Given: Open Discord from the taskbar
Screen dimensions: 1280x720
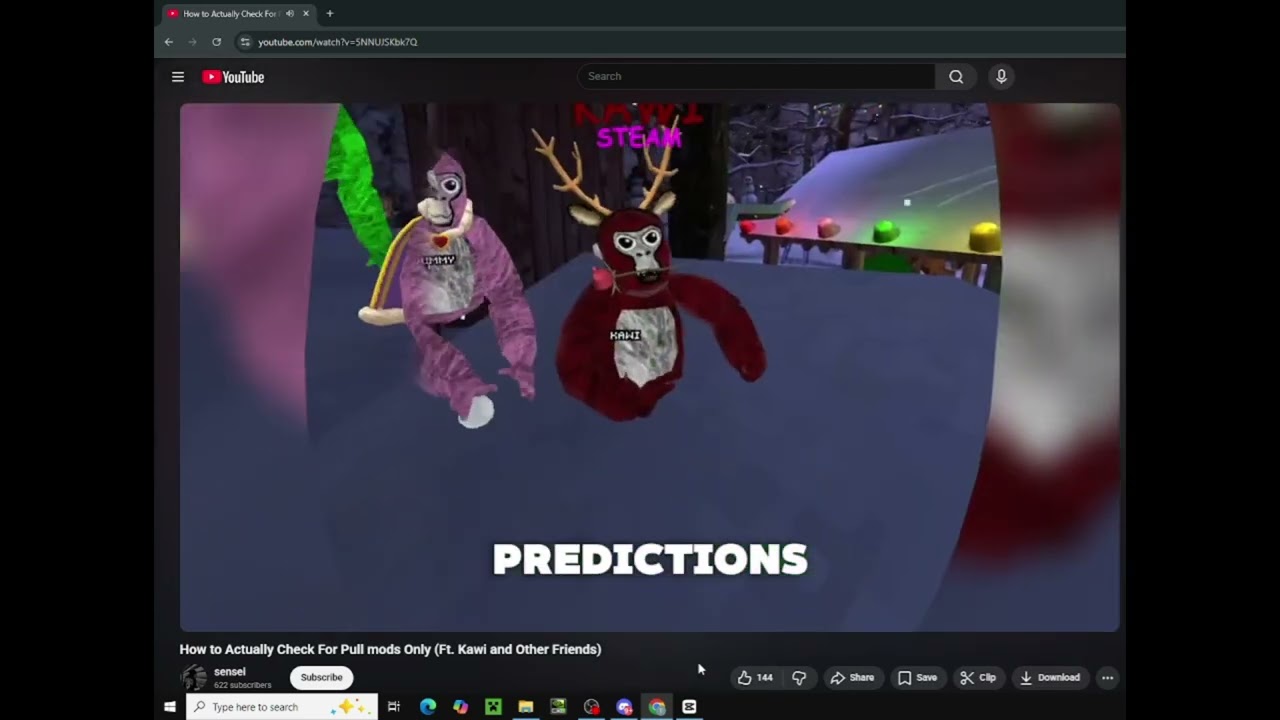Looking at the screenshot, I should click(625, 707).
